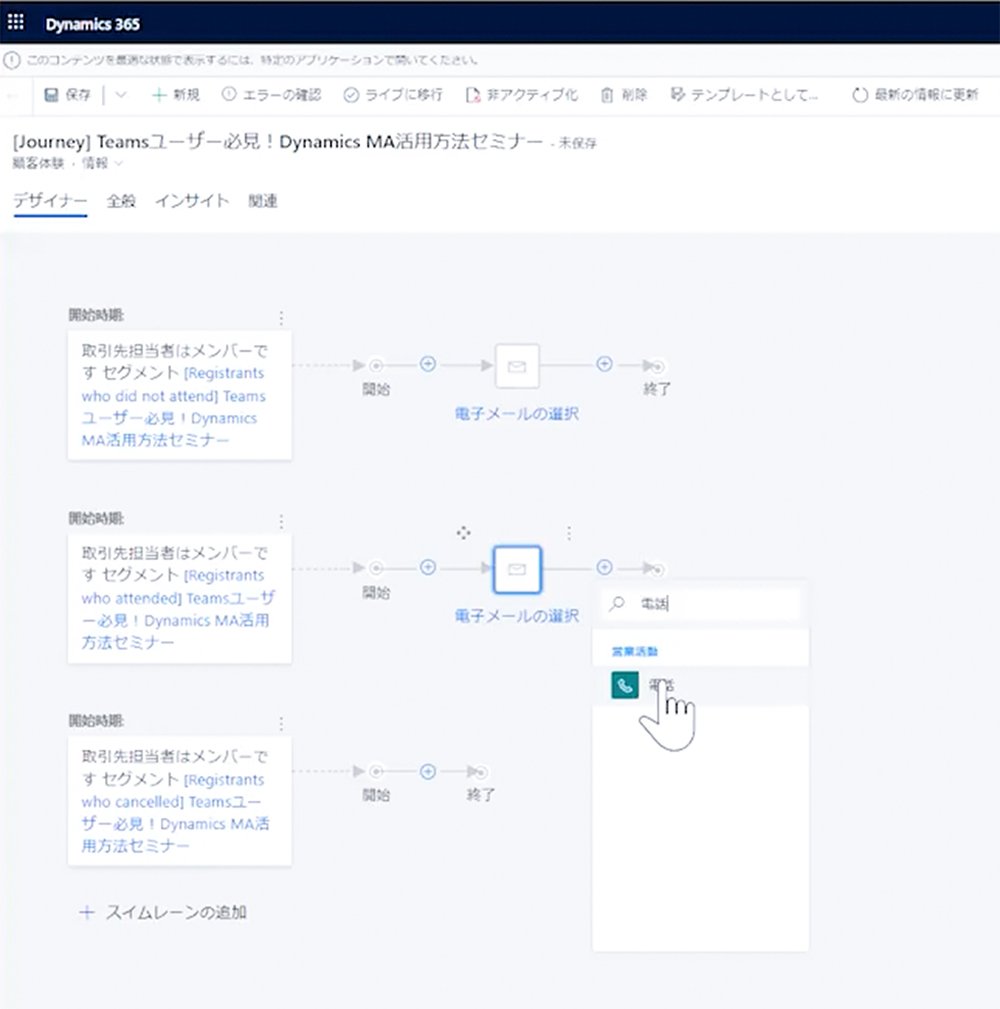Click the move handle above selected email tile
This screenshot has height=1009, width=1000.
[x=463, y=533]
